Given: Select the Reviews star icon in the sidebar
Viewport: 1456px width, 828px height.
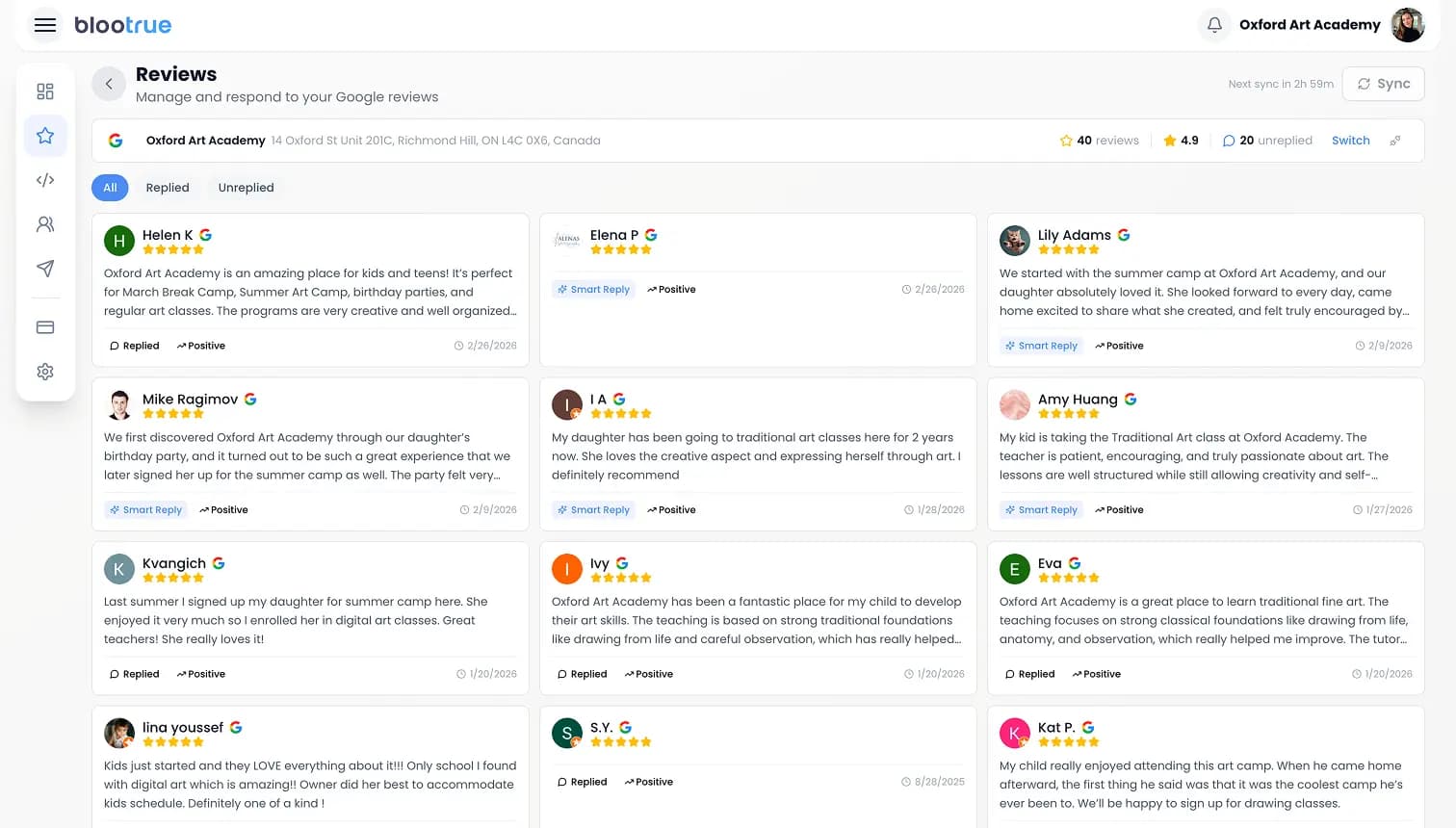Looking at the screenshot, I should (44, 135).
